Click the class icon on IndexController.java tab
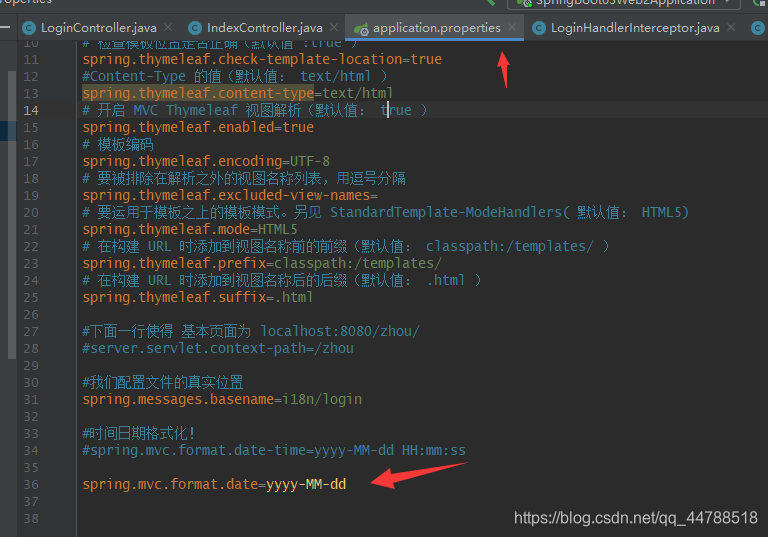This screenshot has width=768, height=537. pyautogui.click(x=195, y=28)
